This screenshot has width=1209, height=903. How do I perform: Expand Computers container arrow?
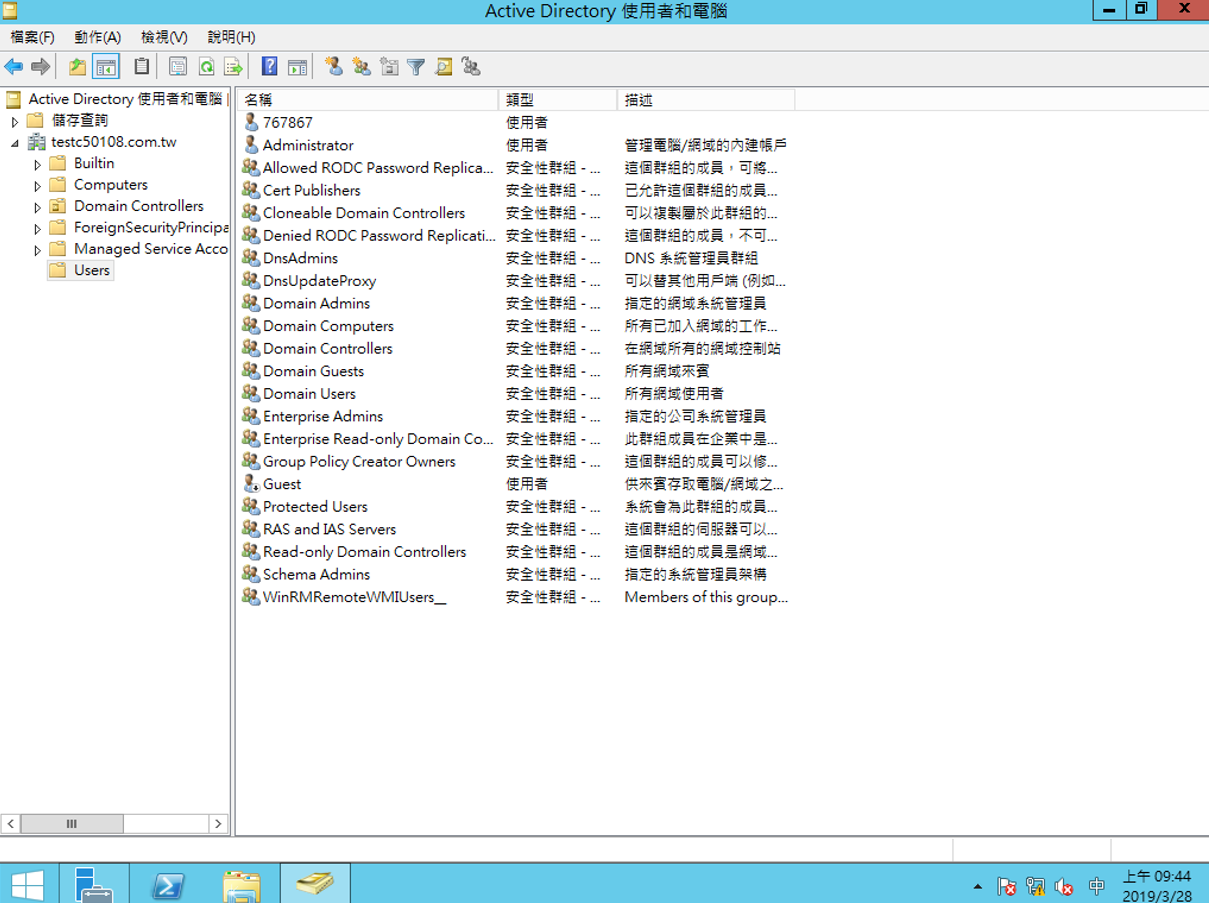[38, 186]
